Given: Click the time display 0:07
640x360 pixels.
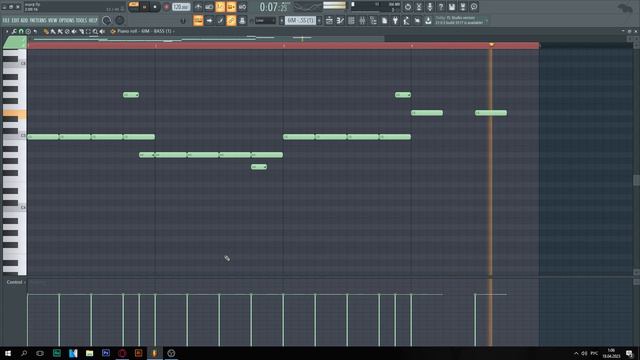Looking at the screenshot, I should pos(273,7).
